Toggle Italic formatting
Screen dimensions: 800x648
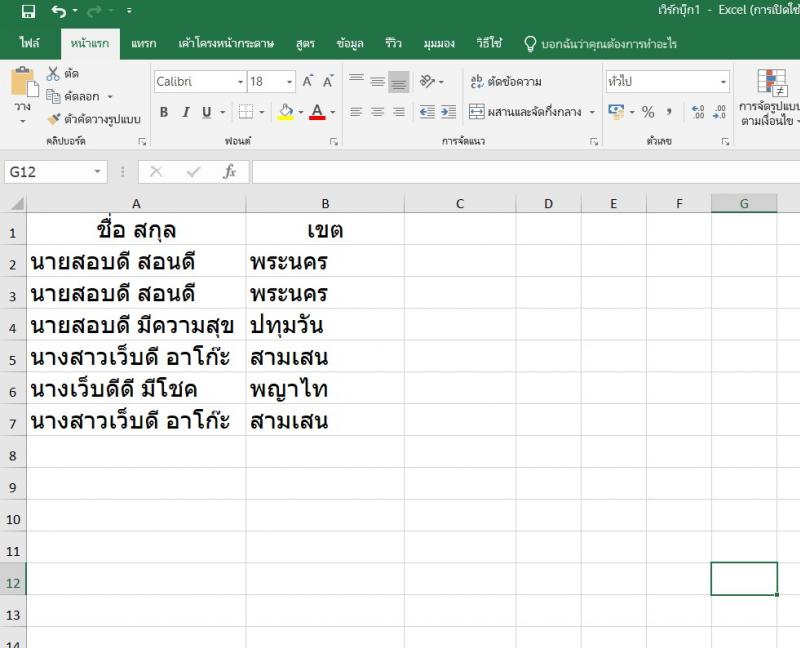click(185, 111)
